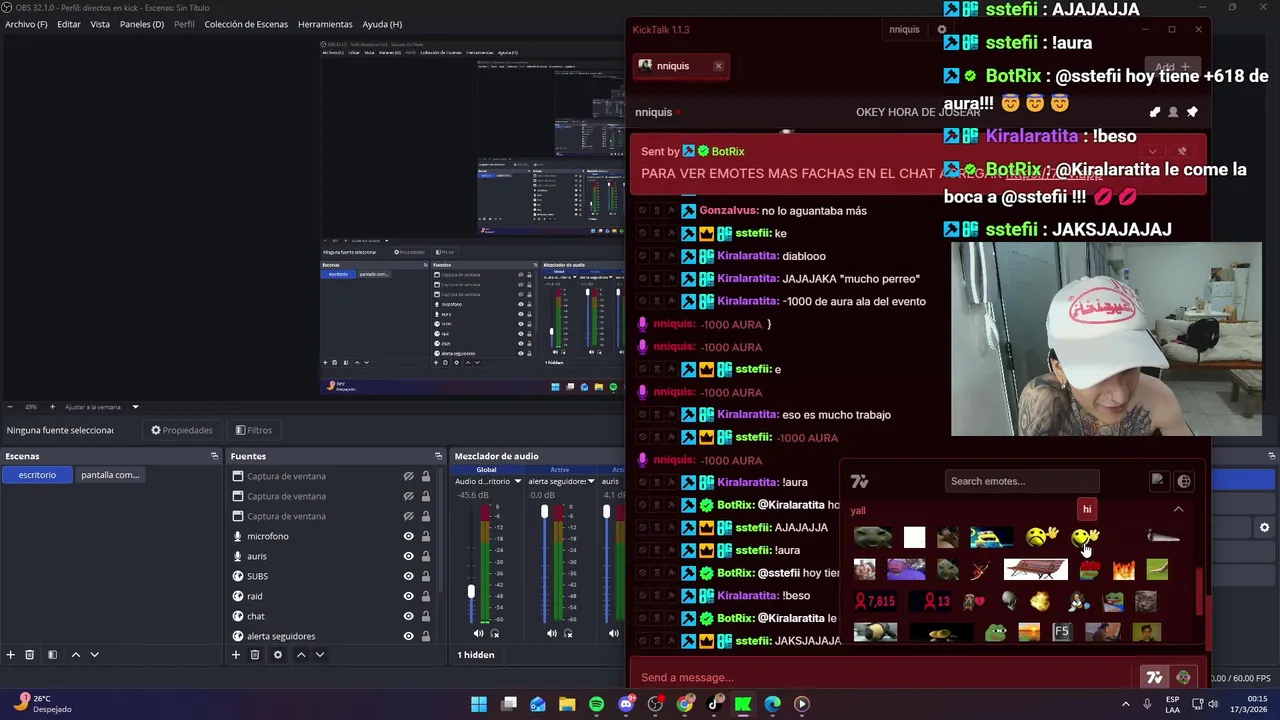Image resolution: width=1280 pixels, height=720 pixels.
Task: Show the second Captura de ventana source
Action: tap(408, 496)
